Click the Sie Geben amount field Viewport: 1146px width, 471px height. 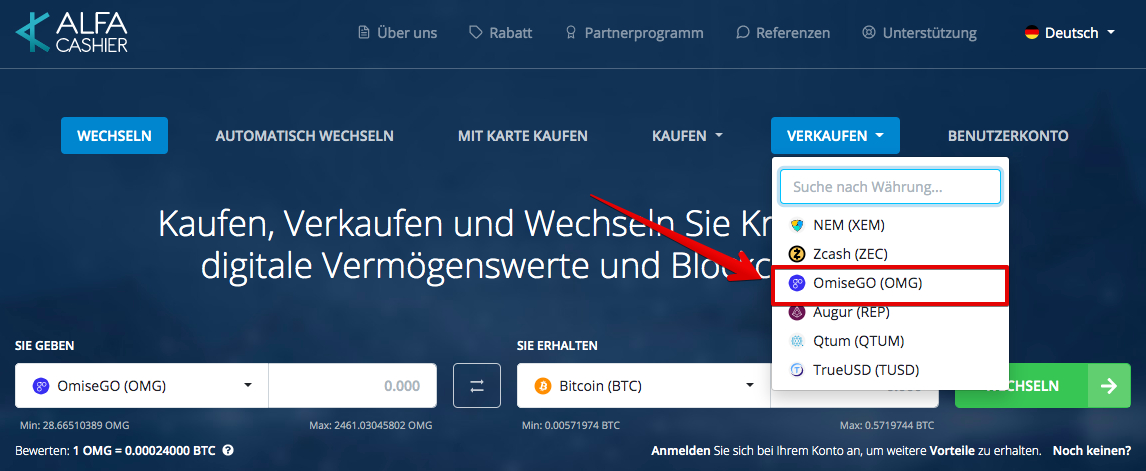click(x=353, y=385)
